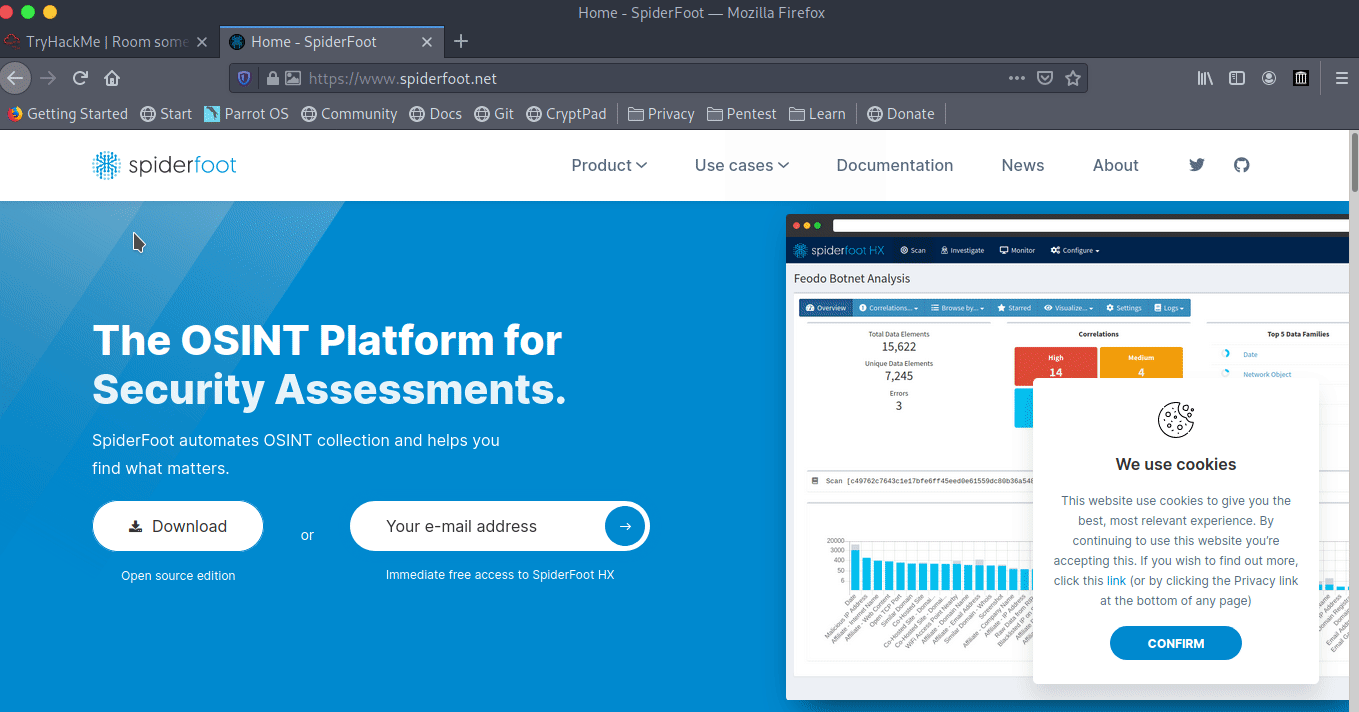Expand the Use cases dropdown
This screenshot has width=1359, height=712.
point(741,165)
